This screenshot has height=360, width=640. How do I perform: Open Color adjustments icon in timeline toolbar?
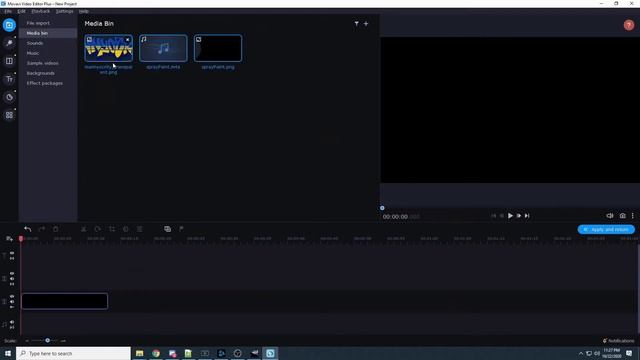[126, 229]
